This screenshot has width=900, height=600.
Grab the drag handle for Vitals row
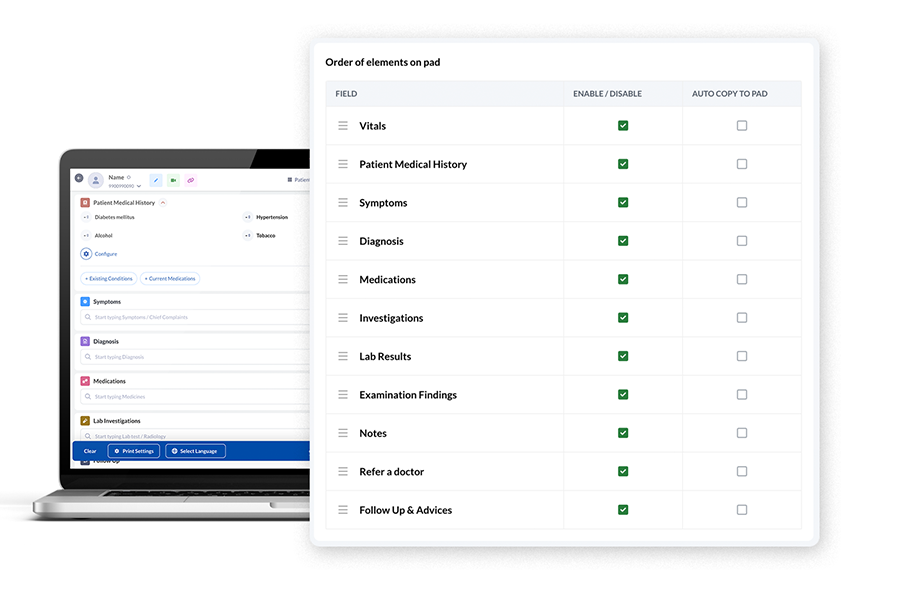pyautogui.click(x=343, y=126)
